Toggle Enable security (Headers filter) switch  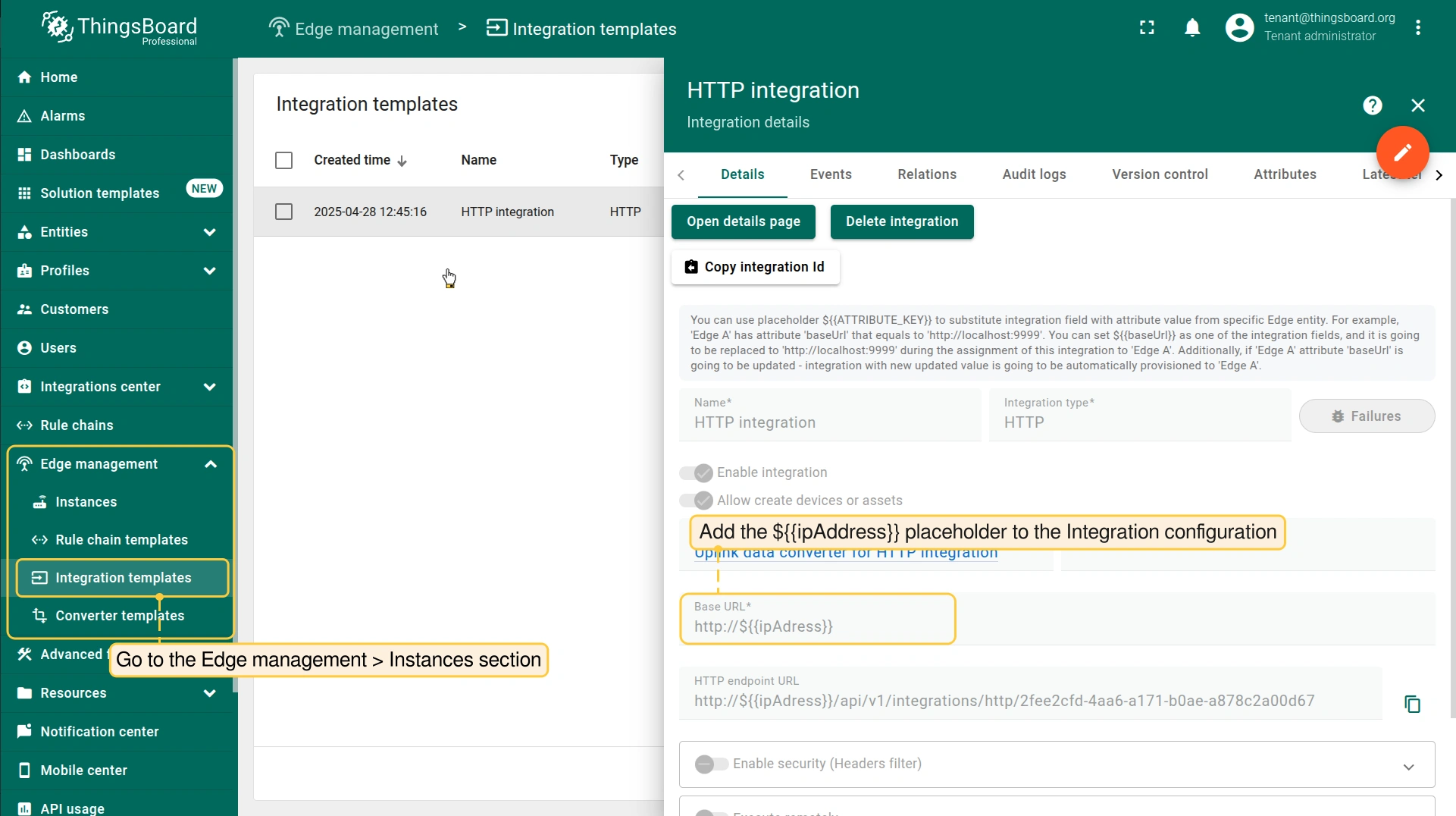click(x=711, y=764)
